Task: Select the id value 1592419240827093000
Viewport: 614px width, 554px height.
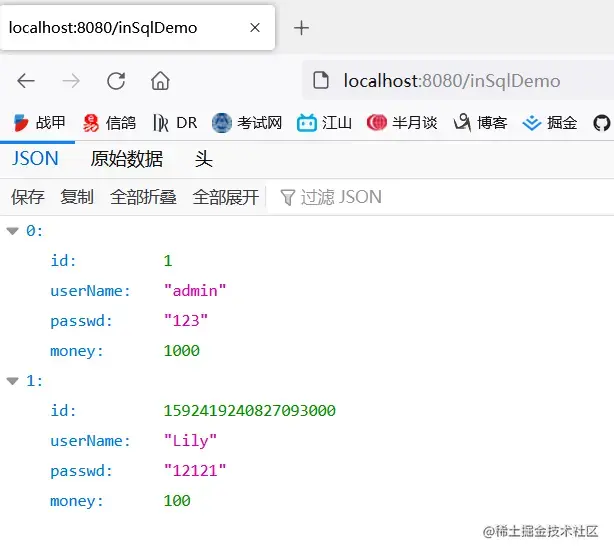Action: 249,410
